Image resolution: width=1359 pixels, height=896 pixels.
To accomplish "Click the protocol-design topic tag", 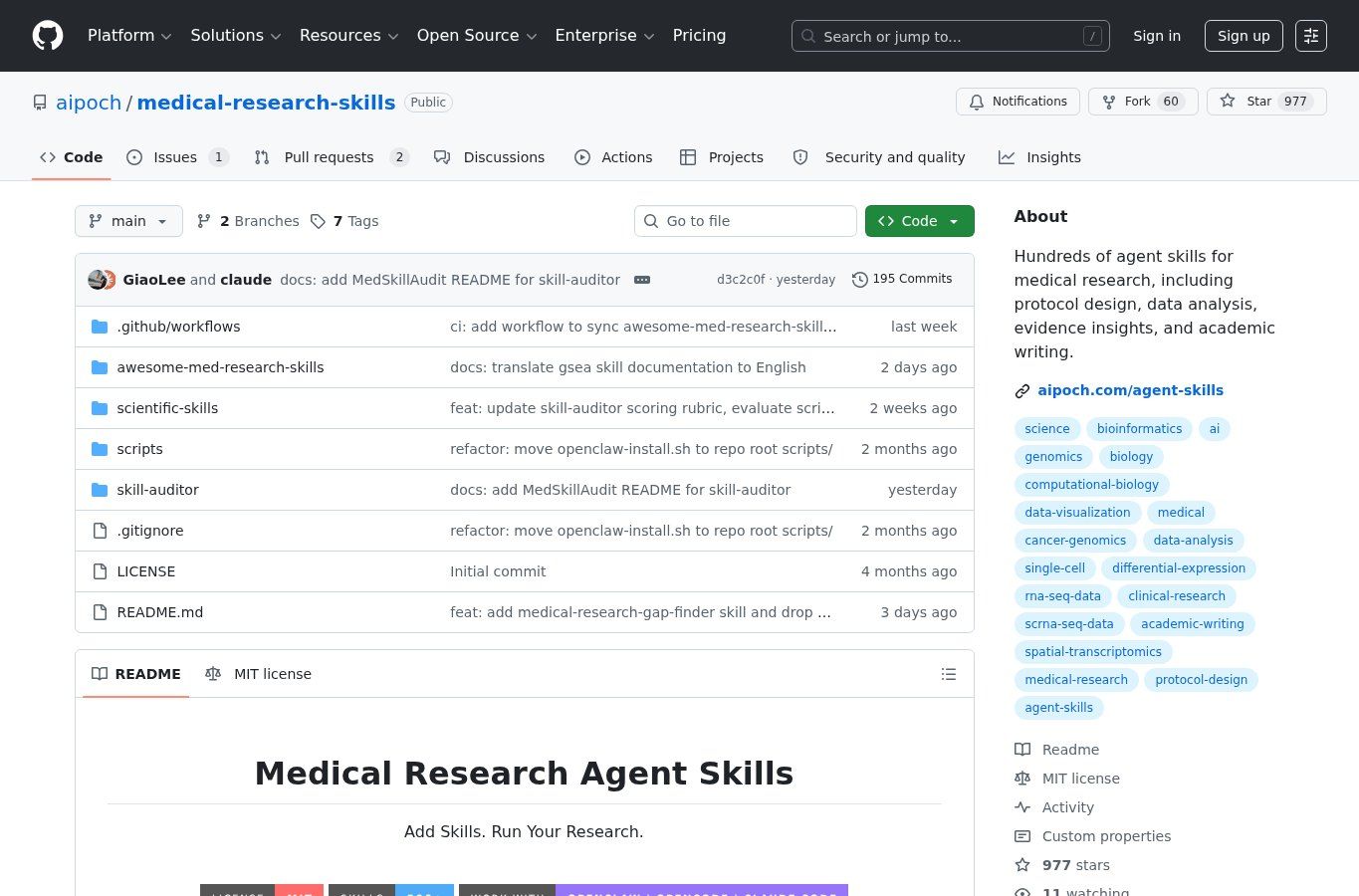I will tap(1201, 680).
